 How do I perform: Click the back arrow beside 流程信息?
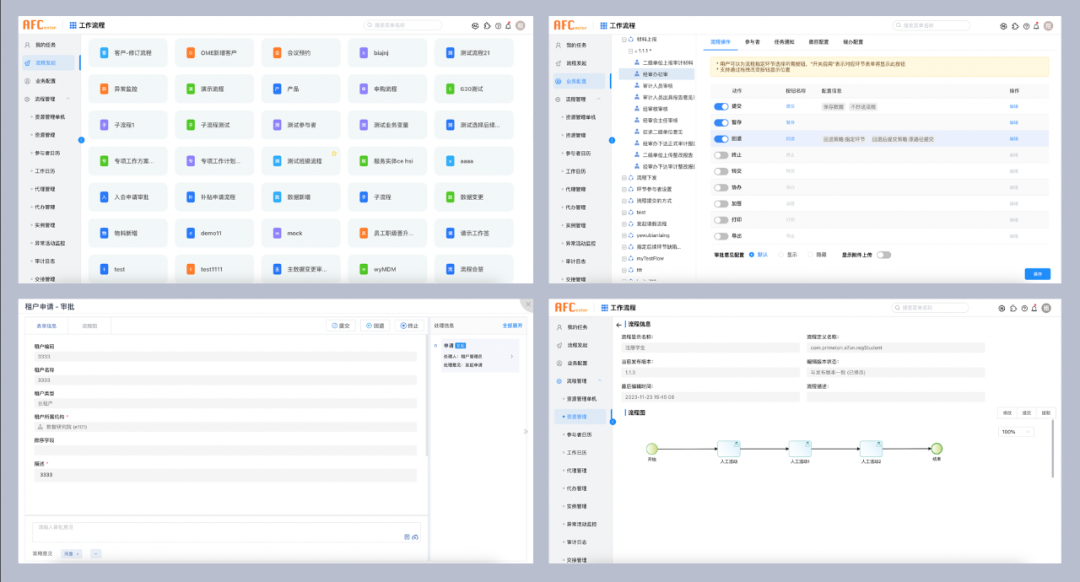tap(619, 324)
